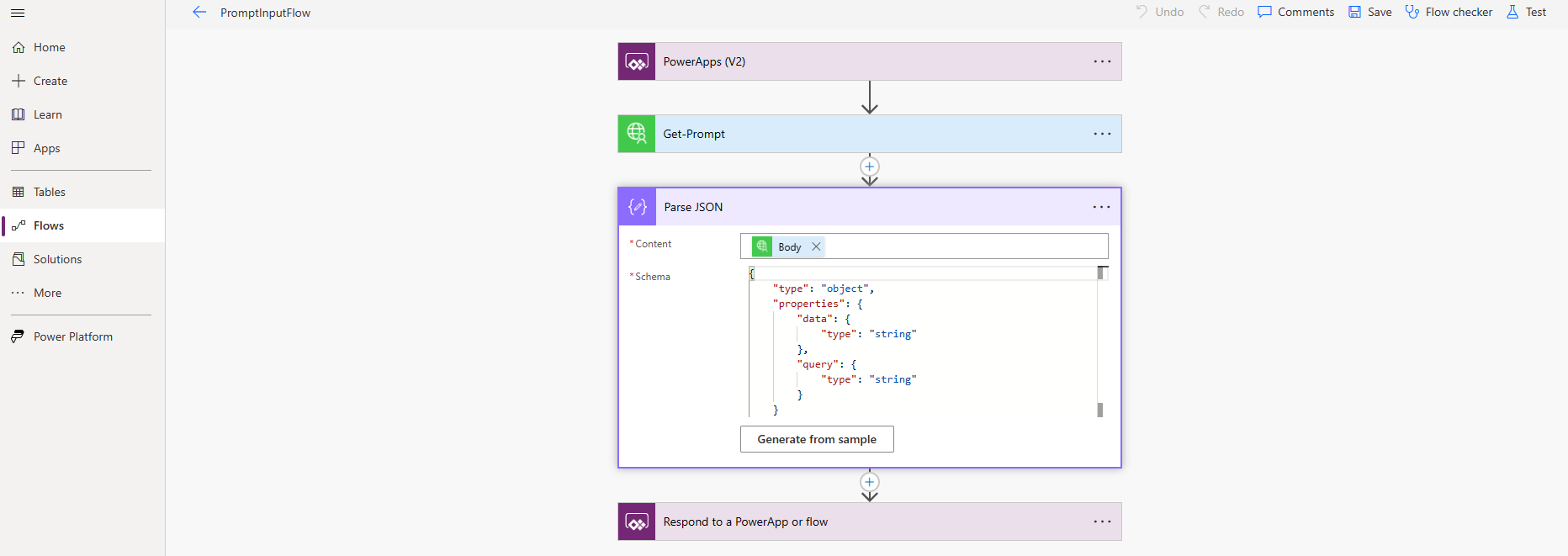Open the Learn section
This screenshot has height=556, width=1568.
82,114
